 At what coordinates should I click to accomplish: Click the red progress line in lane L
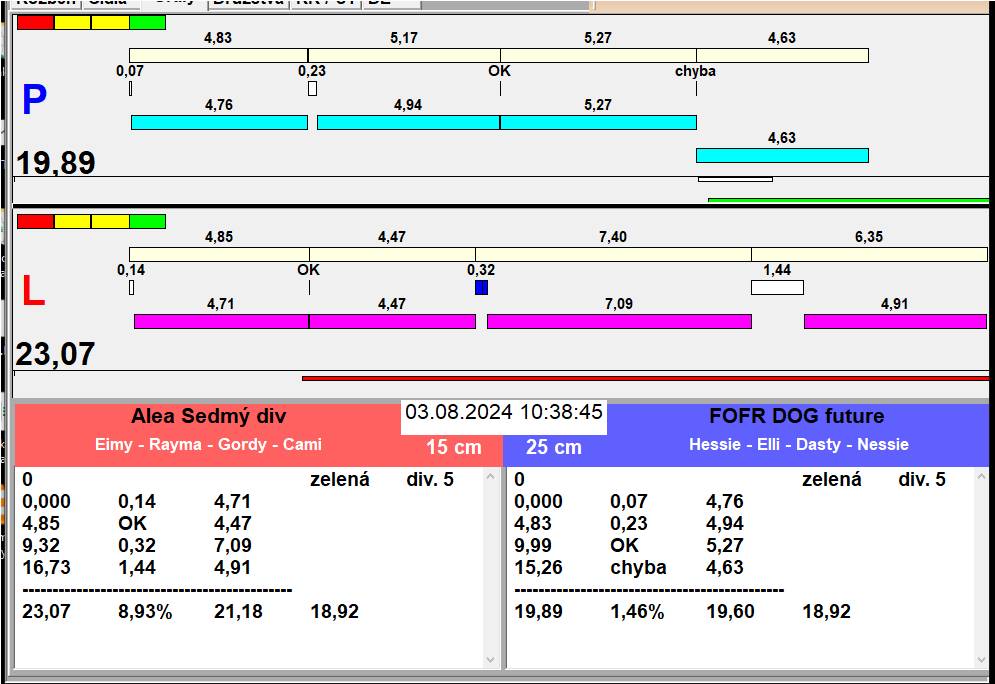tap(645, 378)
